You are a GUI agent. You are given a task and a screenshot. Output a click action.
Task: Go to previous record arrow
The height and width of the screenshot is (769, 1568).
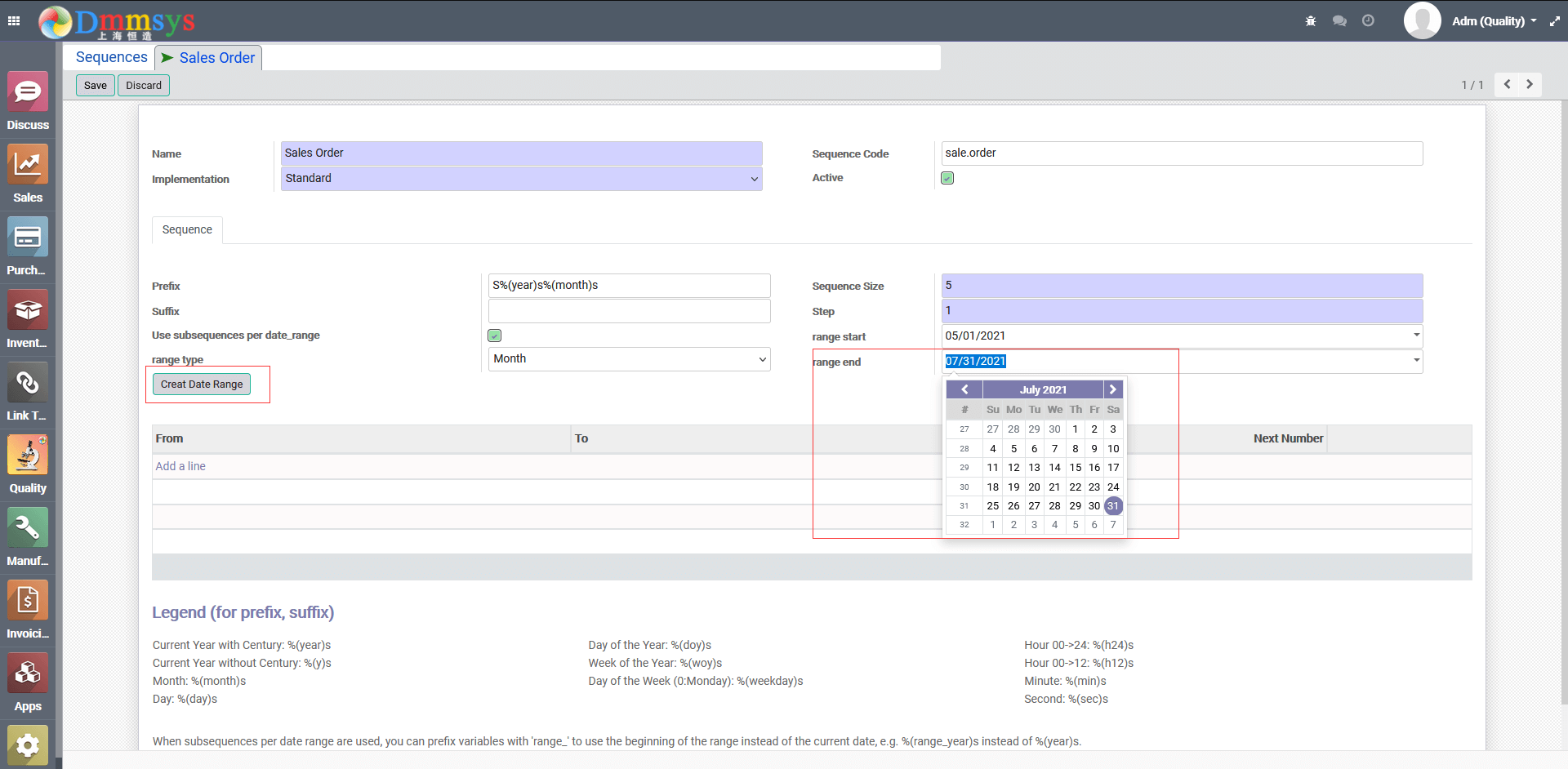(x=1507, y=84)
